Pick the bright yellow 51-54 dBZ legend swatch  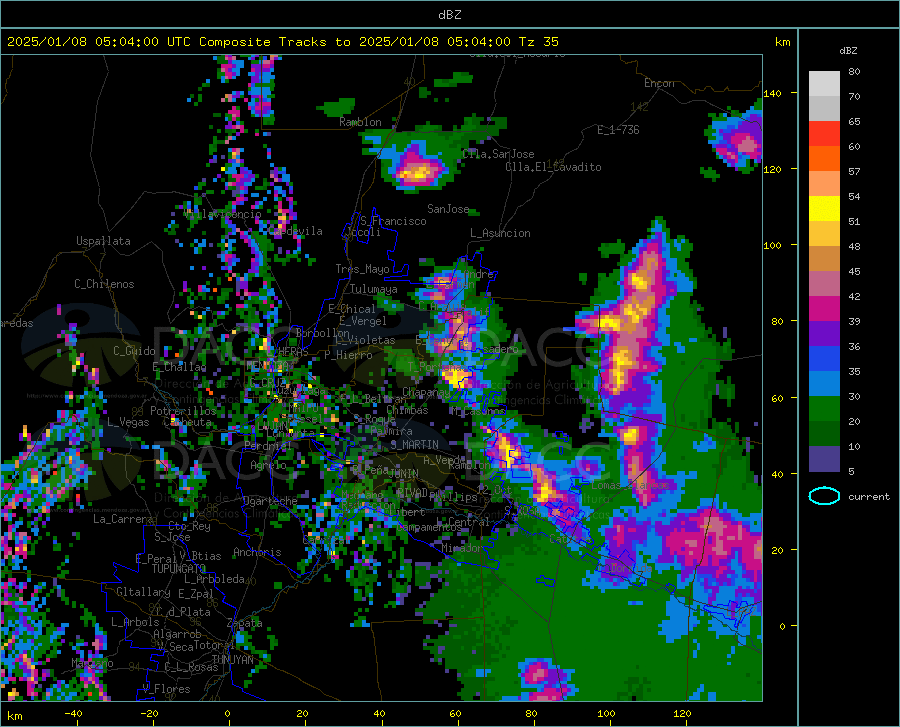(824, 209)
